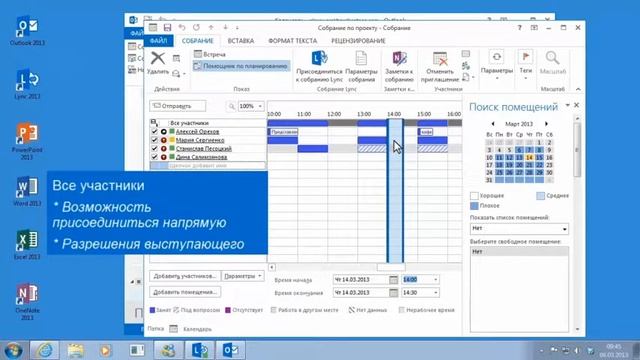Close the Поиск помещений pane
640x360 pixels.
click(576, 105)
